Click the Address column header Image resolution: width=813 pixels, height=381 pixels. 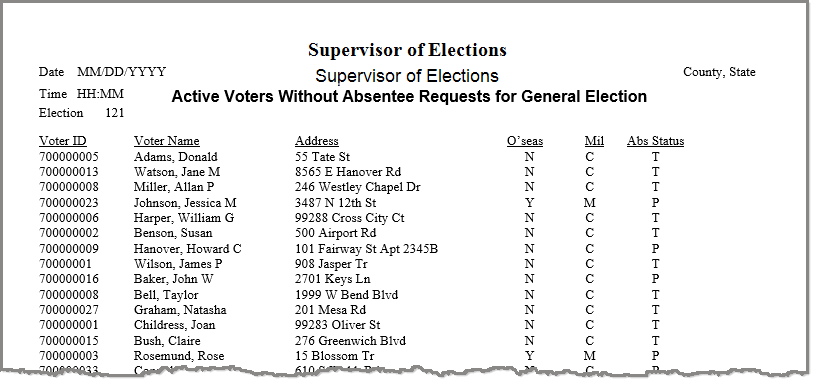point(317,141)
